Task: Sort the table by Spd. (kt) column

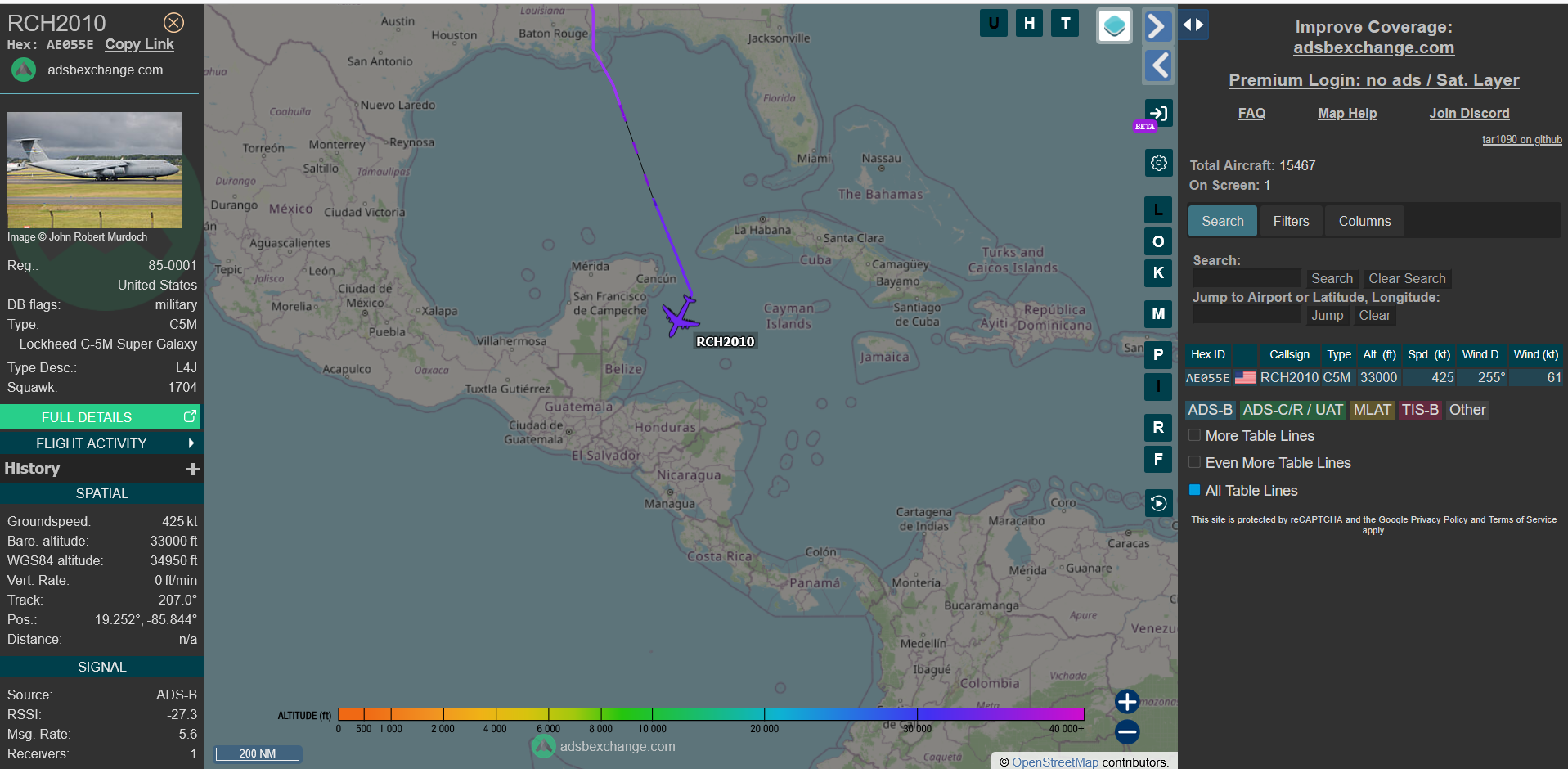Action: click(x=1429, y=354)
